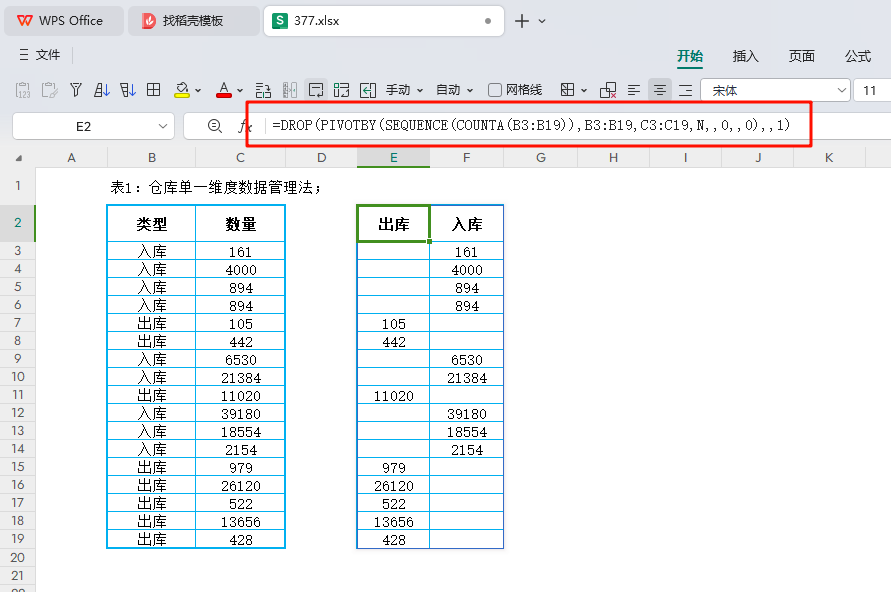The image size is (891, 592).
Task: Switch to the 页面 tab
Action: tap(802, 56)
